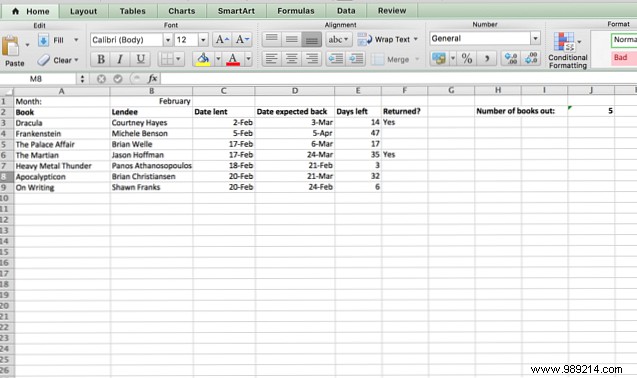The height and width of the screenshot is (378, 637).
Task: Select column D header
Action: 295,91
